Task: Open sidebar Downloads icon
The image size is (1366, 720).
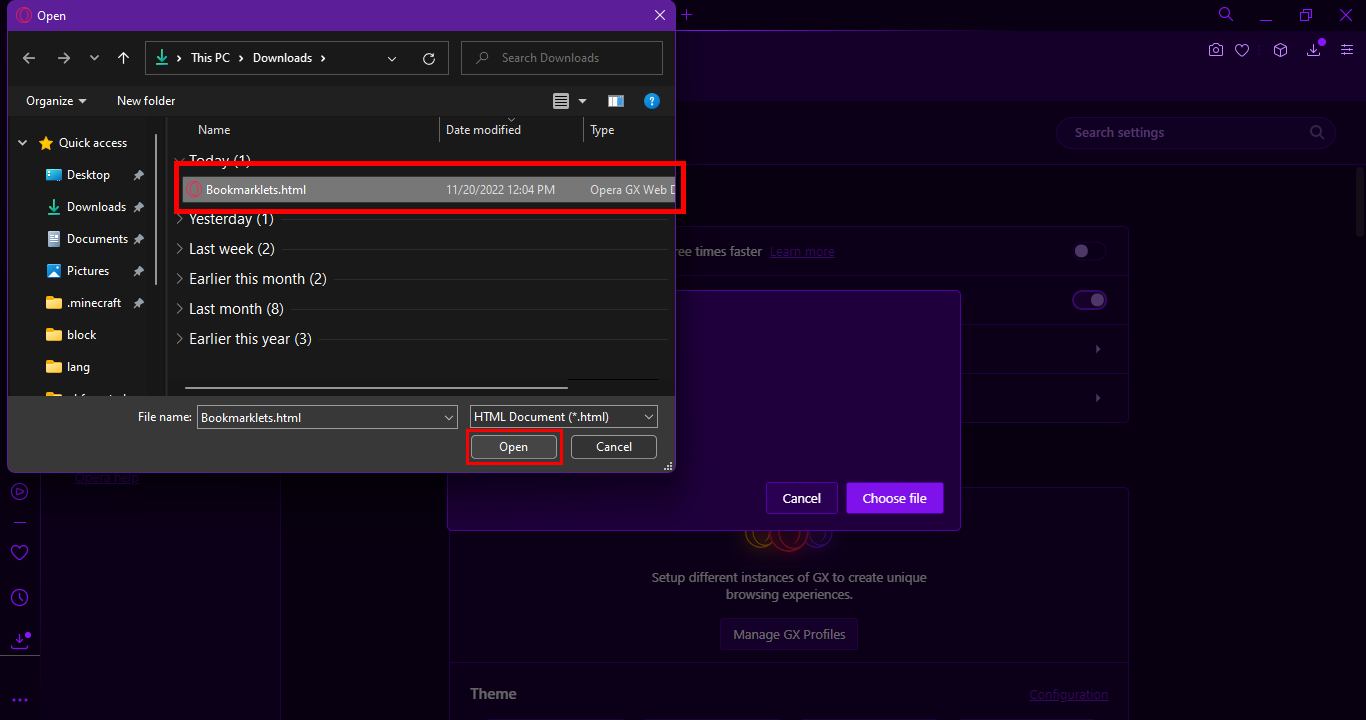Action: 19,641
